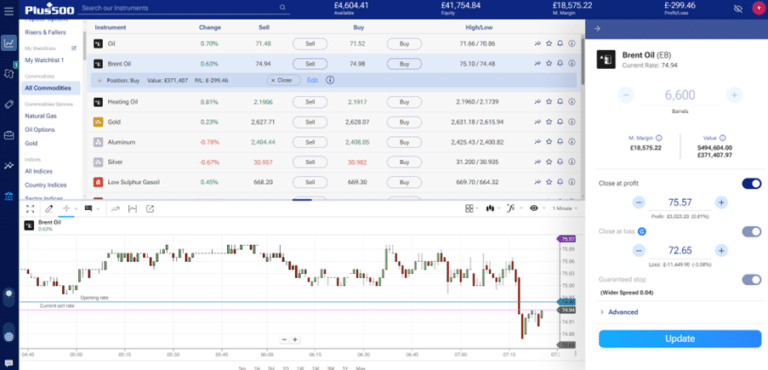Viewport: 768px width, 370px height.
Task: Open Value info icon in order panel
Action: pyautogui.click(x=723, y=138)
